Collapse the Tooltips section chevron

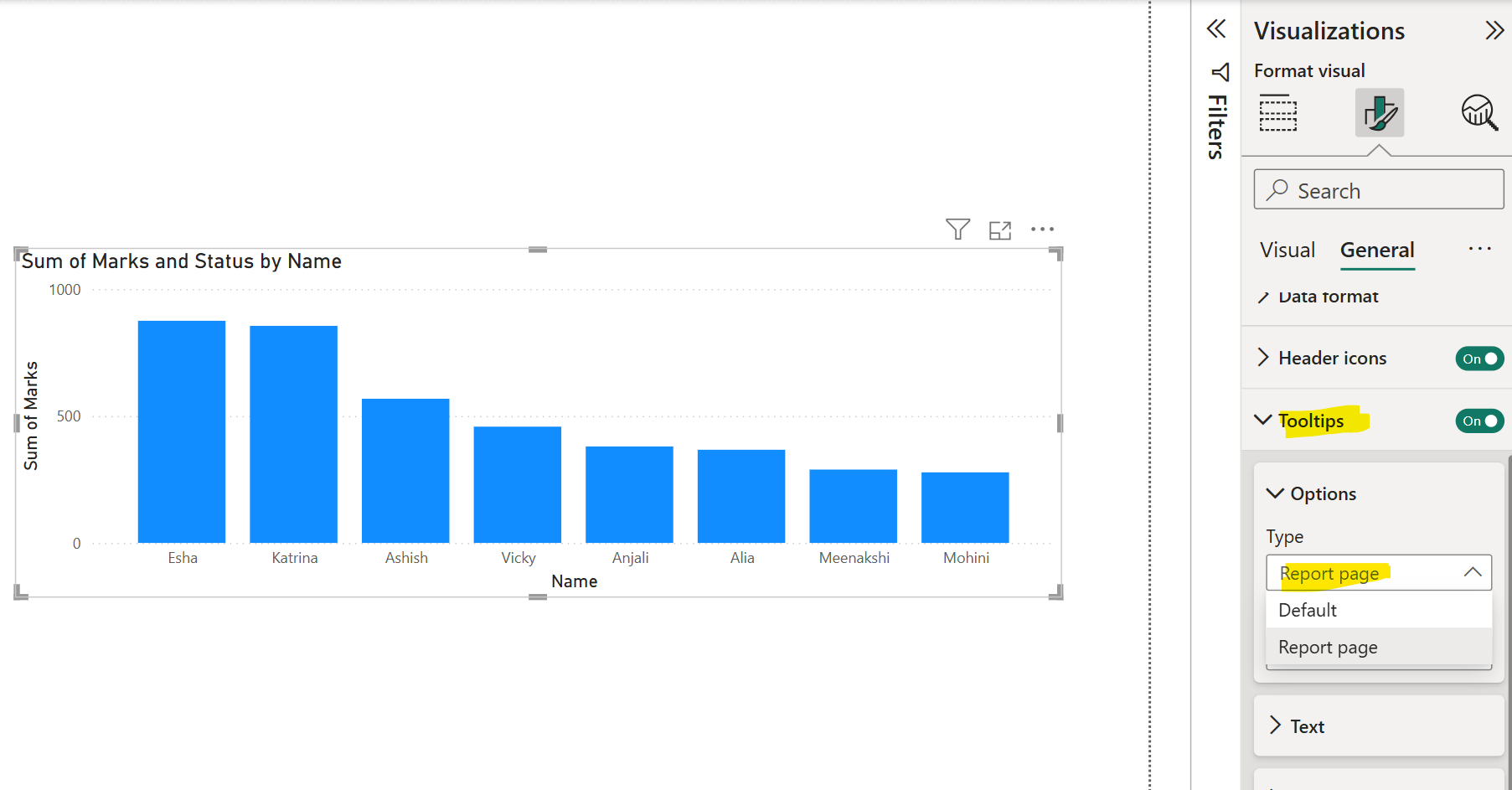coord(1263,421)
